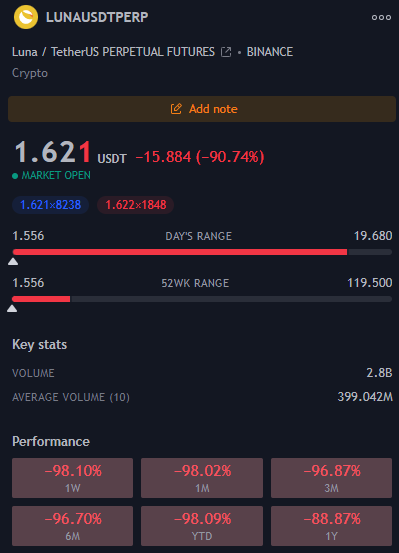Click the Day's Range red bar
Image resolution: width=399 pixels, height=553 pixels.
[180, 252]
